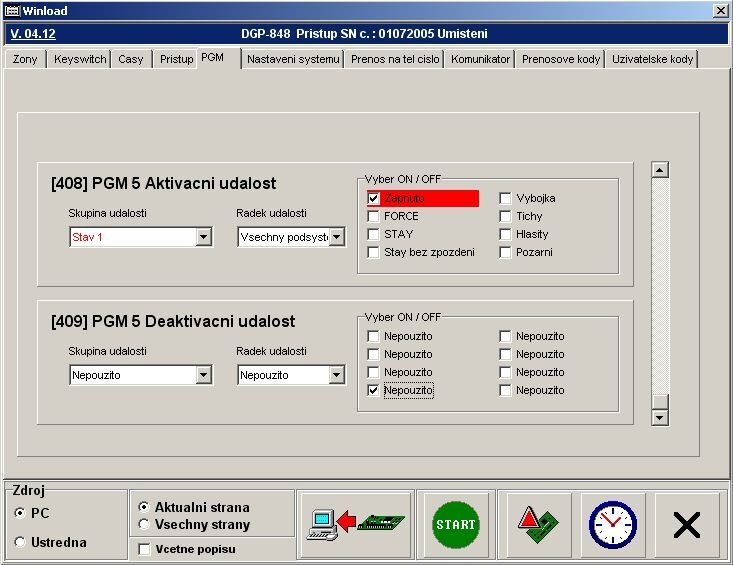Open the Uzivatelske kody tab
The height and width of the screenshot is (565, 733).
click(652, 59)
